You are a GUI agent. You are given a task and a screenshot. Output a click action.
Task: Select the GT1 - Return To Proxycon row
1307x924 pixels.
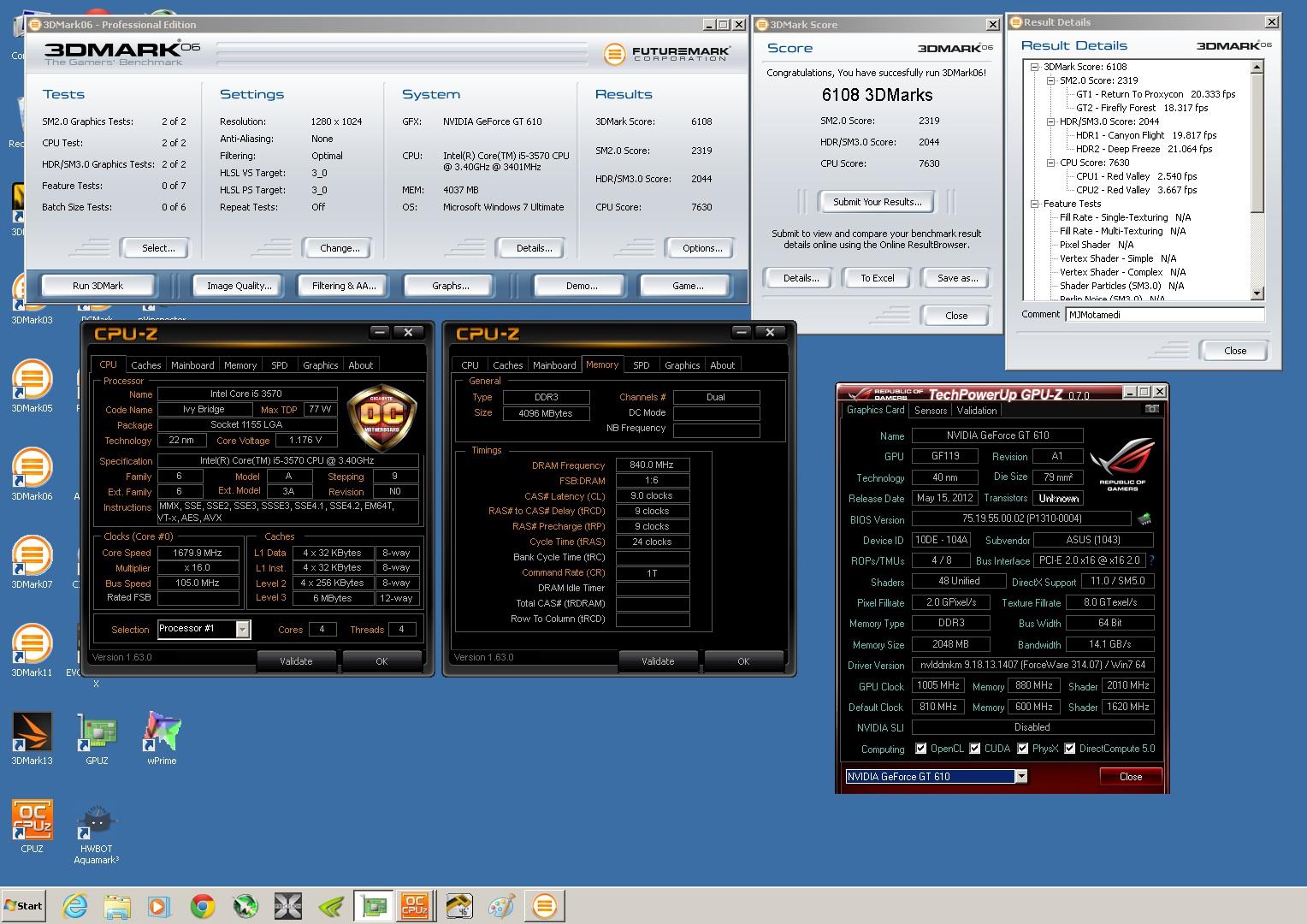pos(1156,94)
